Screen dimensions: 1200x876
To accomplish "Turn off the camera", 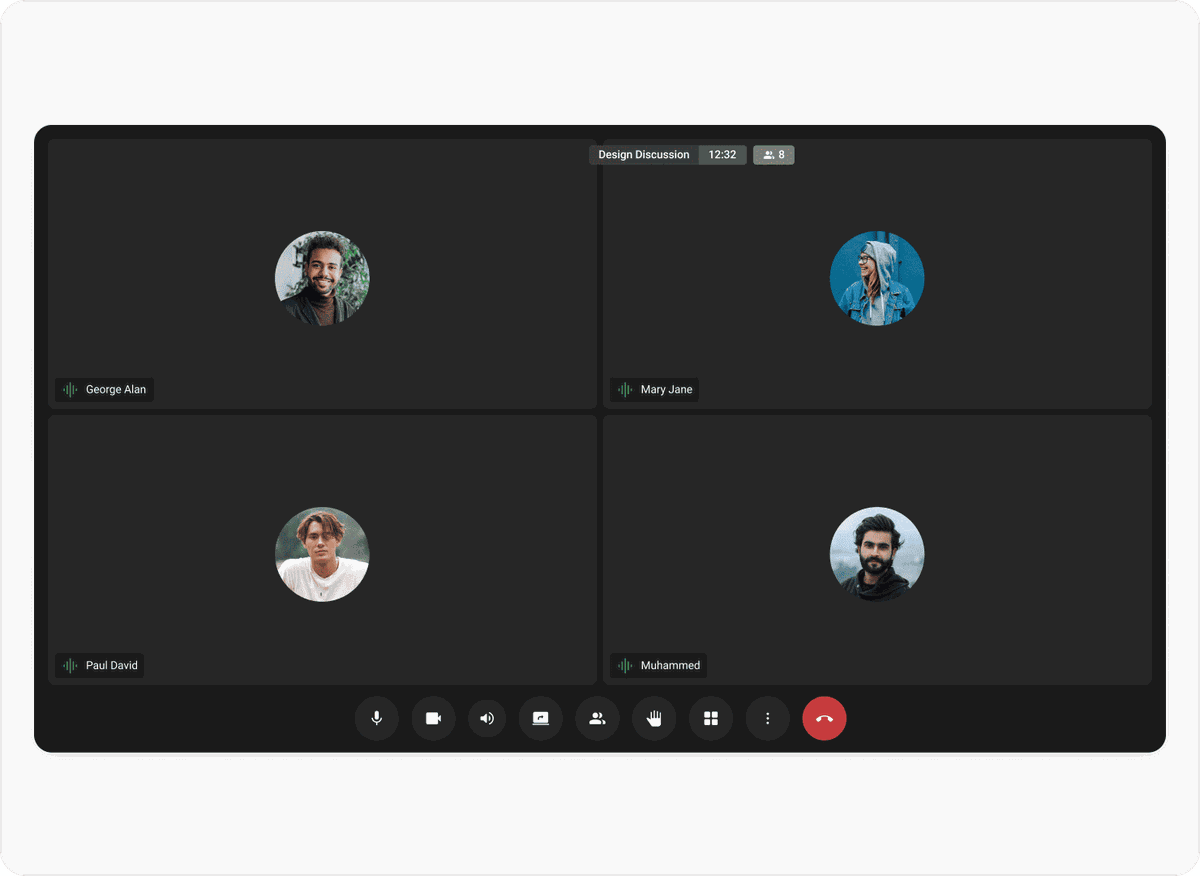I will pyautogui.click(x=433, y=718).
